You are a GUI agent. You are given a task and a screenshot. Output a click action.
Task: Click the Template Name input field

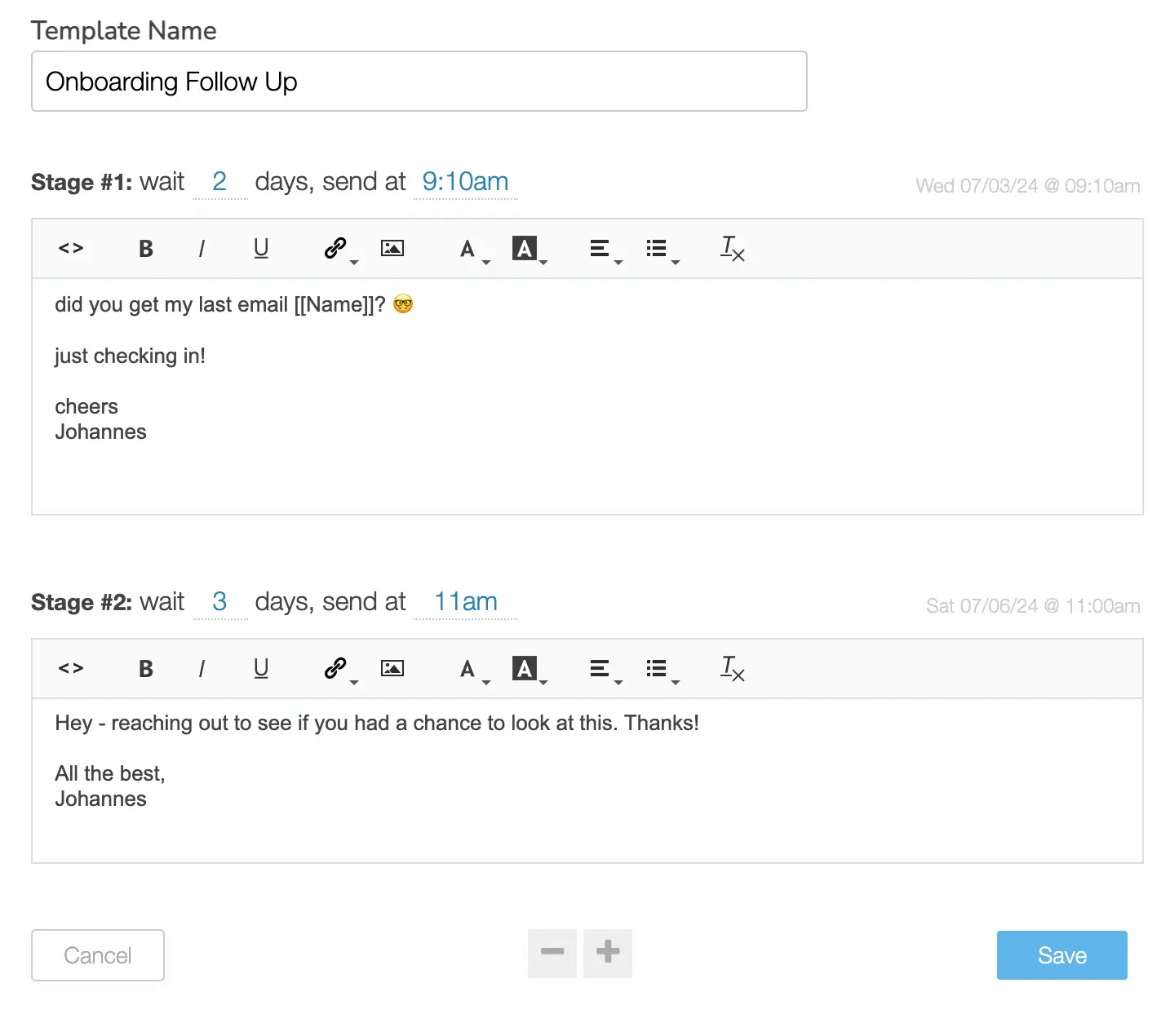(x=419, y=82)
